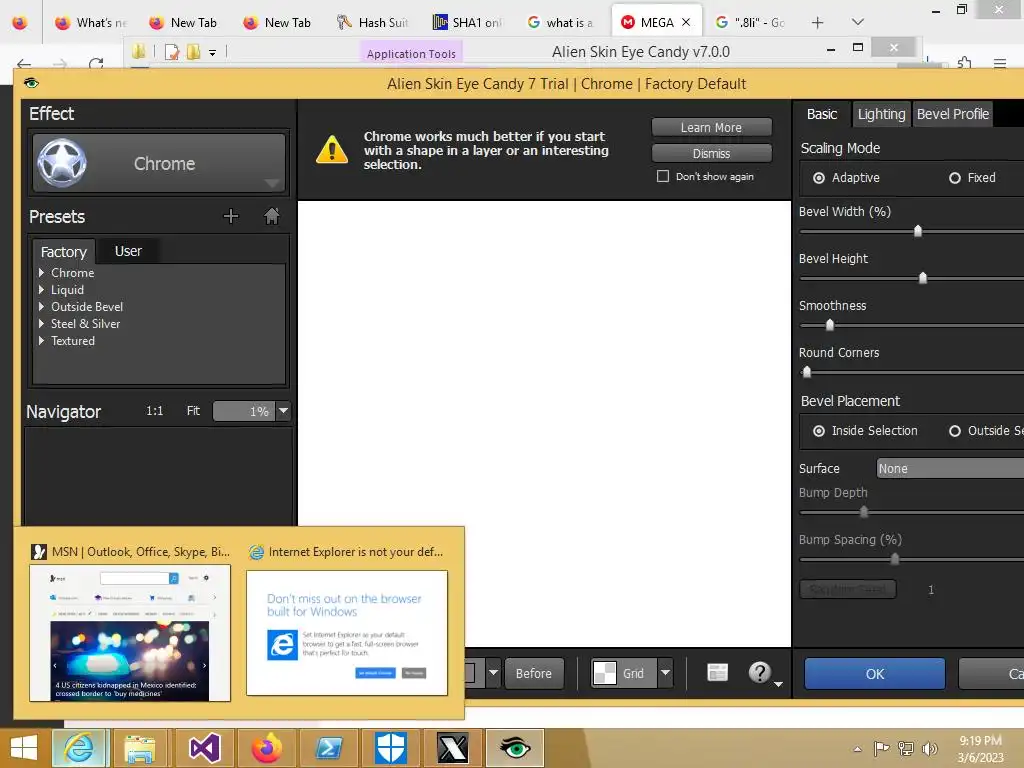Switch to the Bevel Profile tab

point(953,114)
